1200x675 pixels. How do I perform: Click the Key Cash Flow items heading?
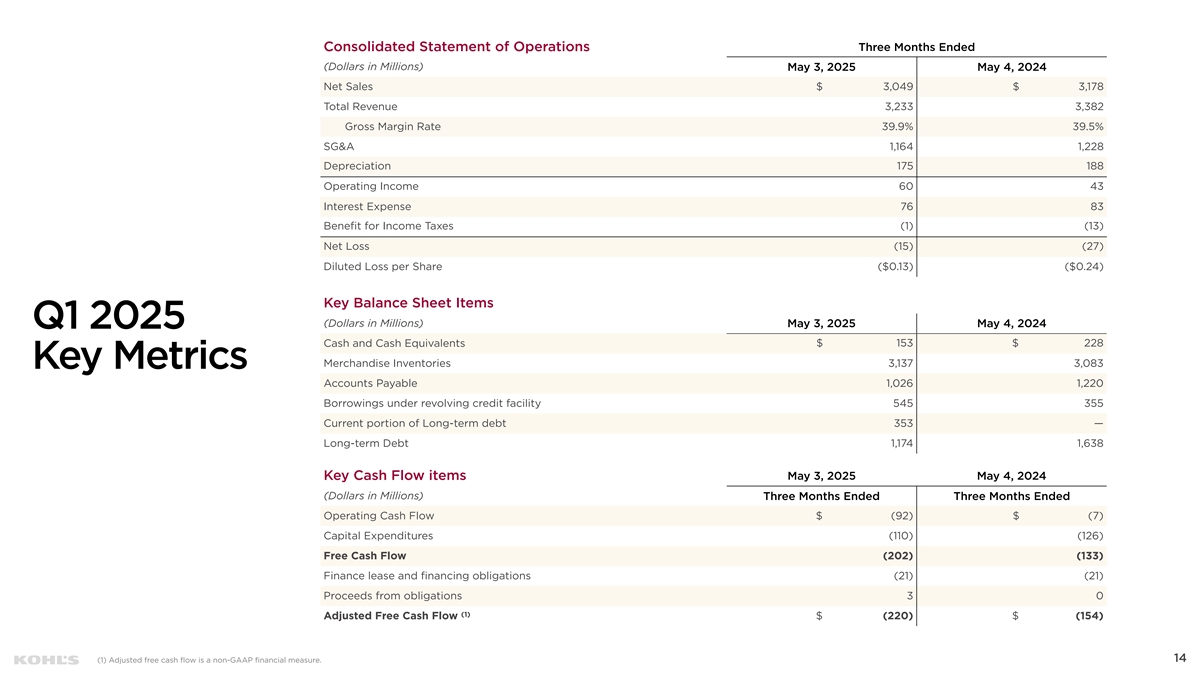pyautogui.click(x=394, y=476)
